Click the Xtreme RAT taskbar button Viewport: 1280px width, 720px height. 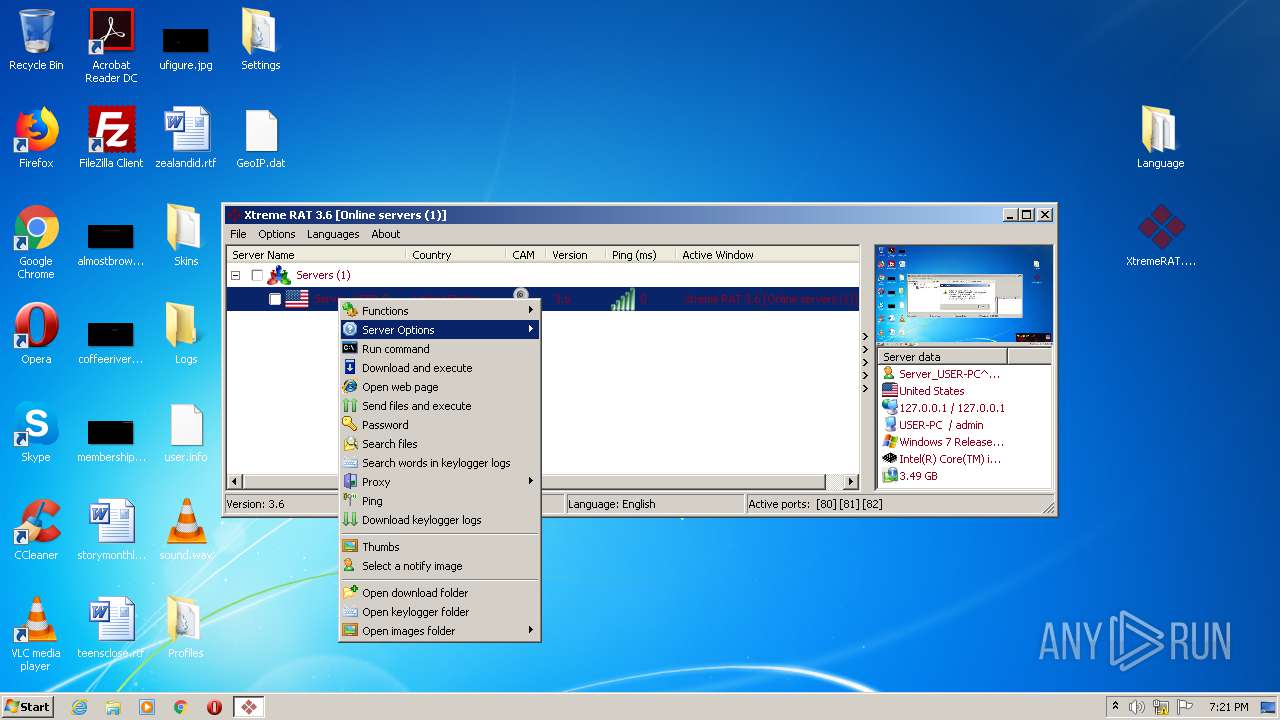(x=248, y=707)
